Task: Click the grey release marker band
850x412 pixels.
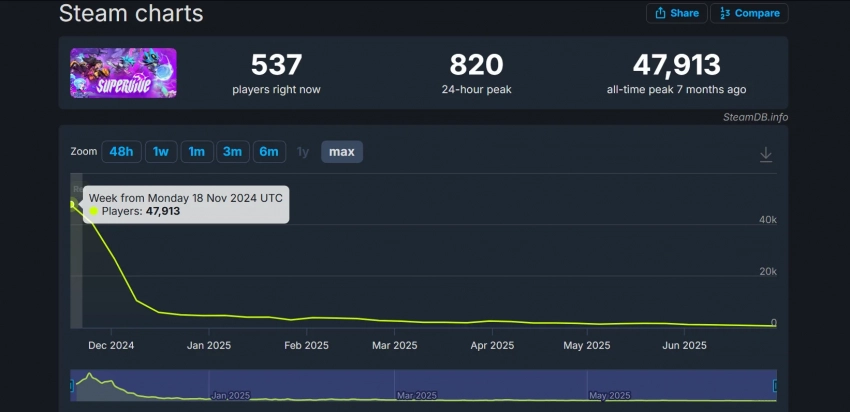Action: click(76, 270)
